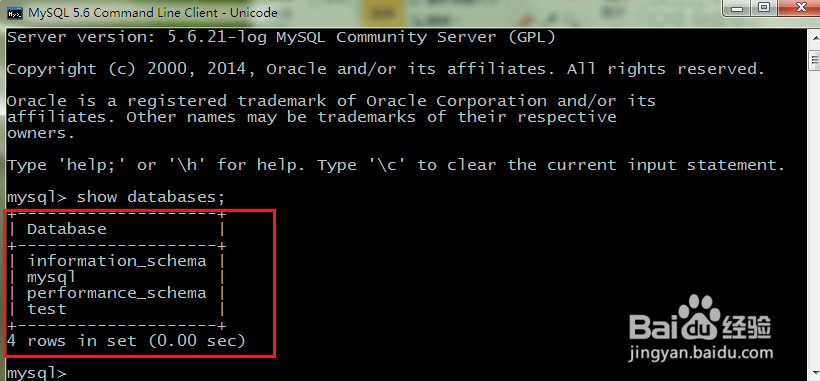The height and width of the screenshot is (381, 820).
Task: Click the 'Database' column header text
Action: (67, 229)
